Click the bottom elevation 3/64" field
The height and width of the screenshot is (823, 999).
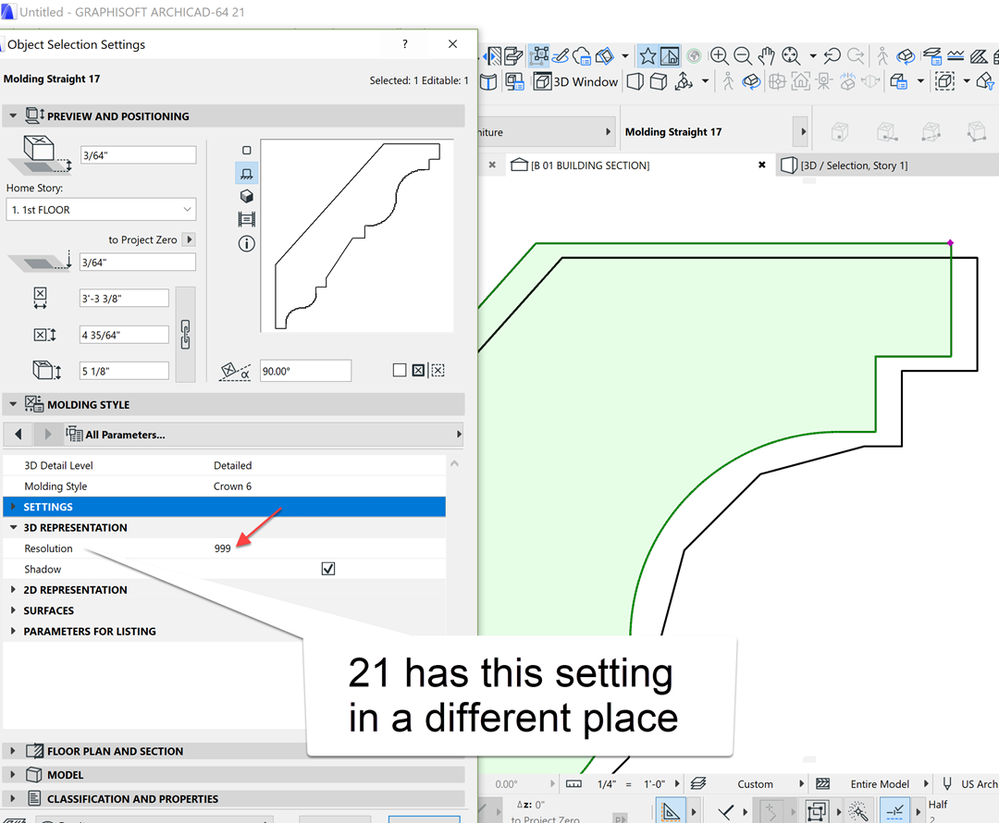pyautogui.click(x=138, y=262)
